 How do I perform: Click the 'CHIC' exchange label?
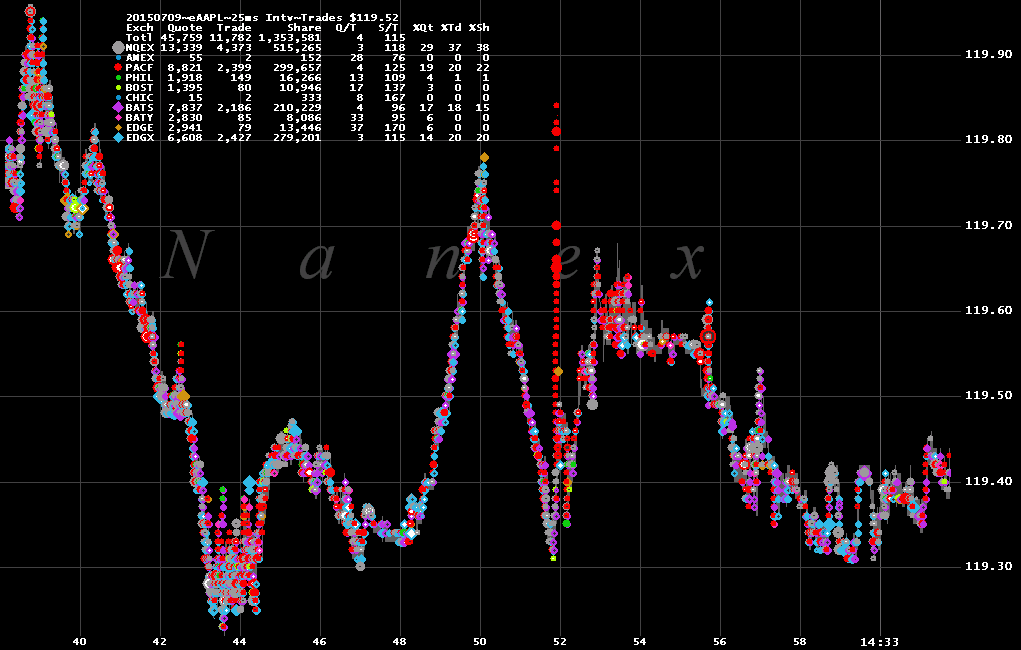pyautogui.click(x=139, y=98)
